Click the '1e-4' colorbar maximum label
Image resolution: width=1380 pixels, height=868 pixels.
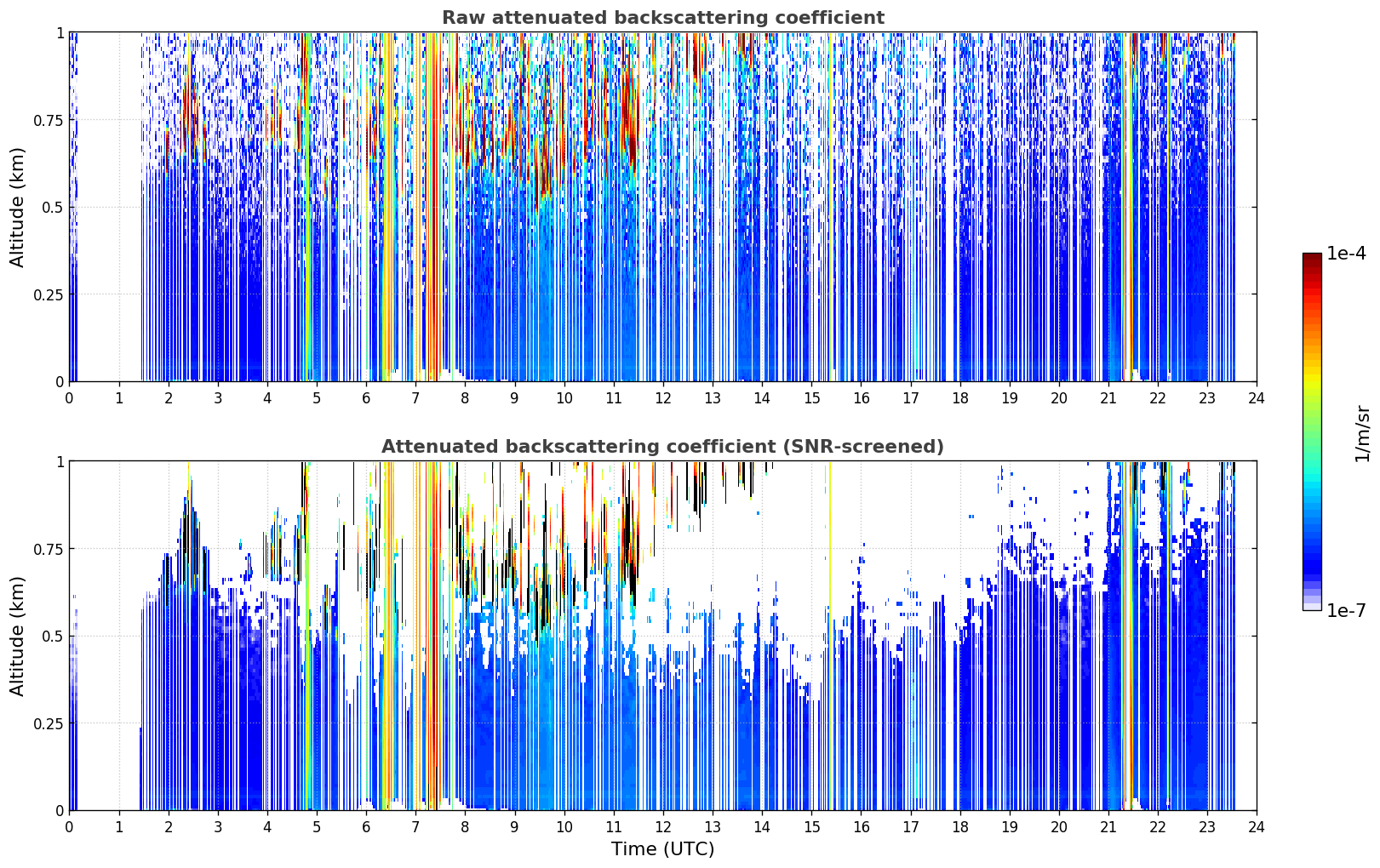tap(1346, 254)
